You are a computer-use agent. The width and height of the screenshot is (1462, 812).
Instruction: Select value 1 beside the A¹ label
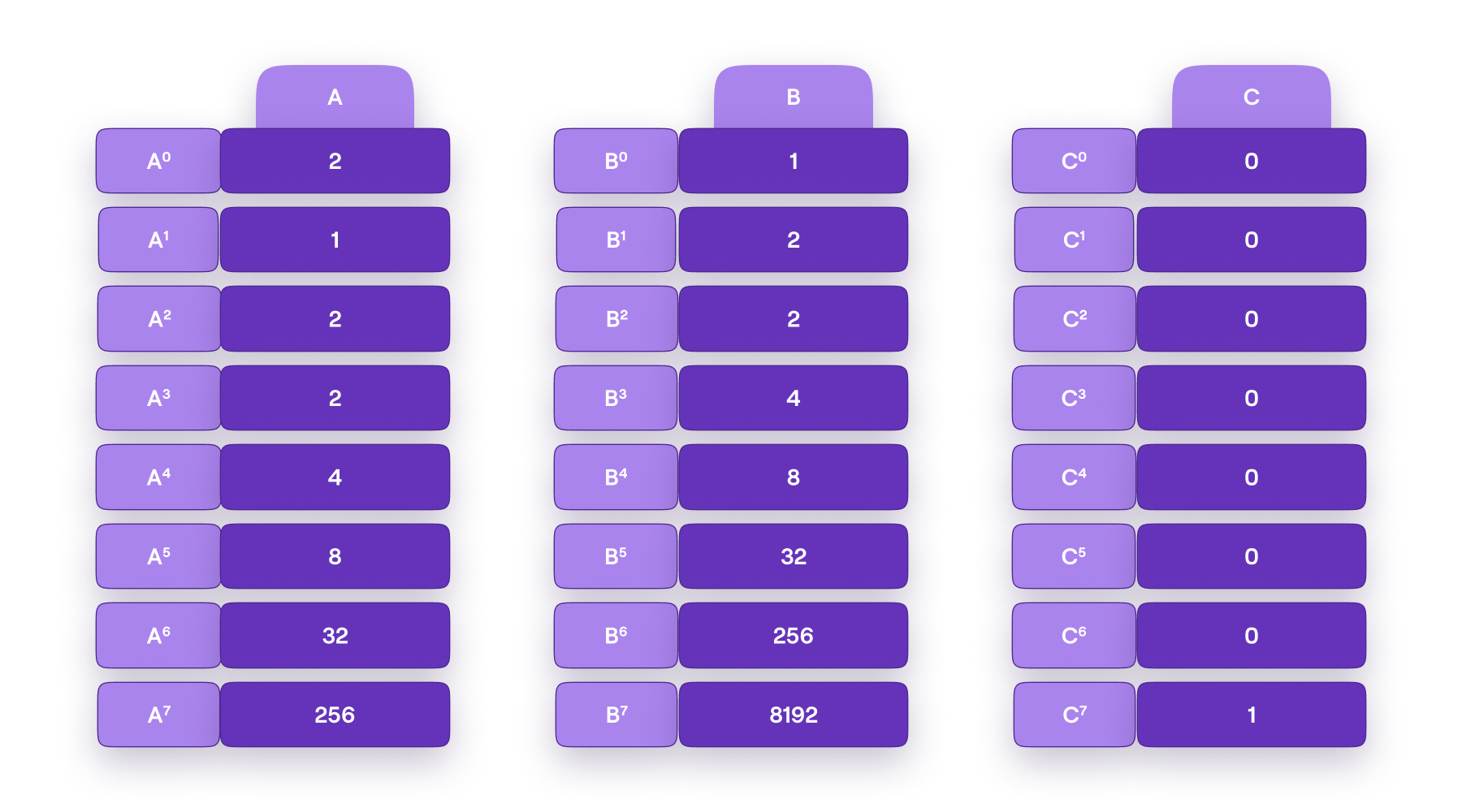(335, 240)
